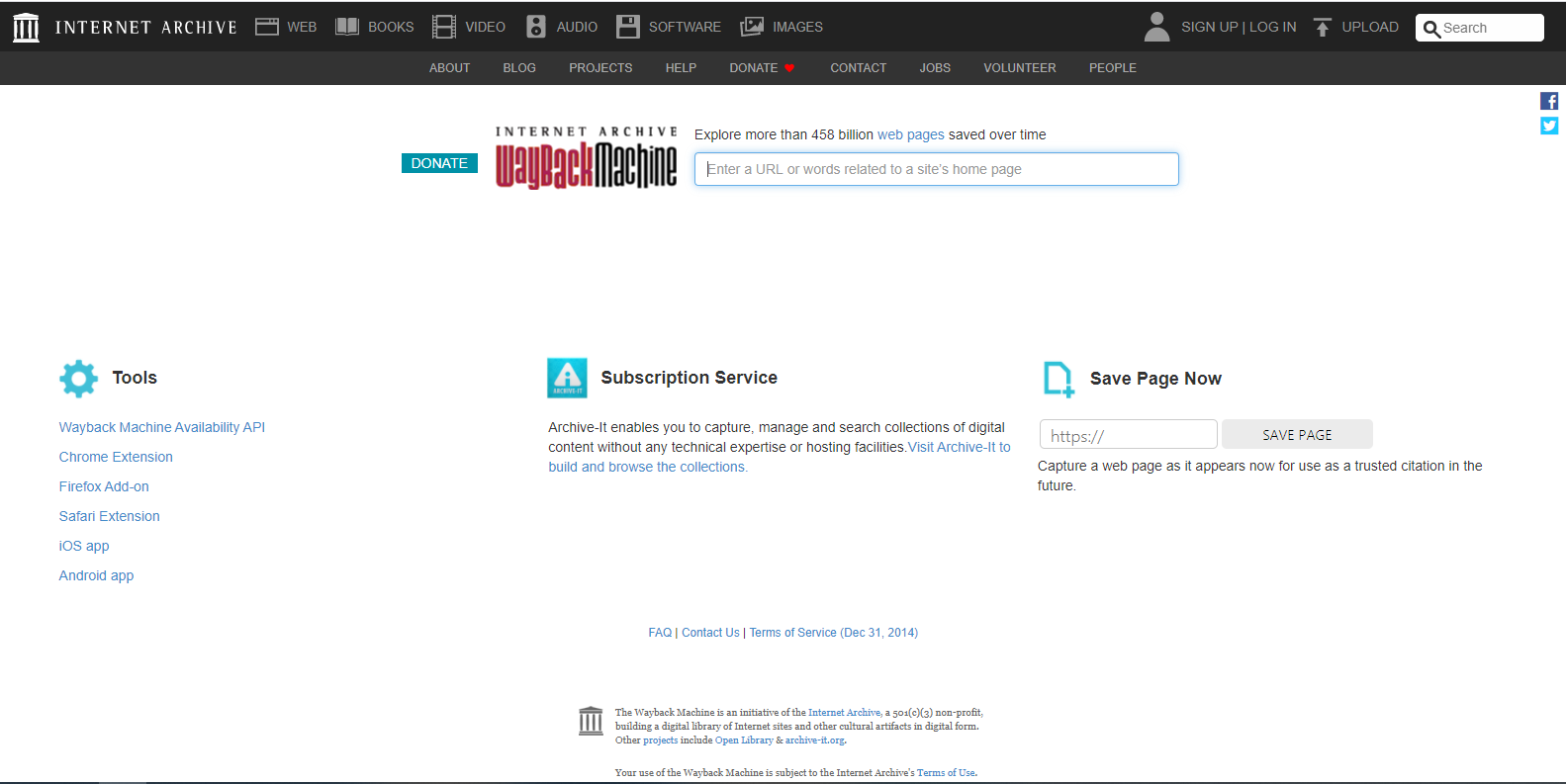Click the SAVE PAGE button
This screenshot has height=784, width=1566.
[1297, 435]
